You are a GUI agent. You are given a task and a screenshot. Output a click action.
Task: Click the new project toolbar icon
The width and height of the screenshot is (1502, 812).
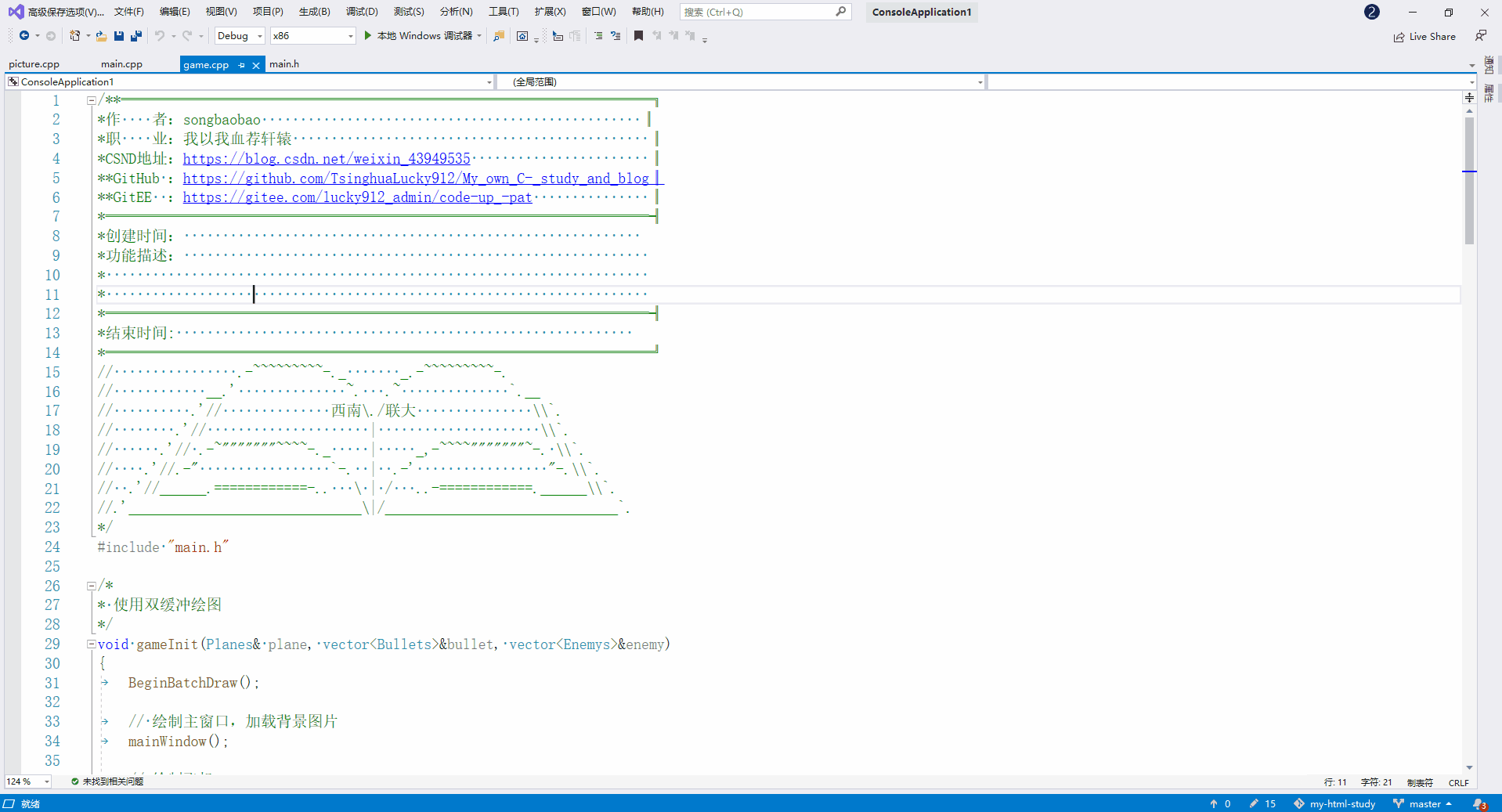[x=75, y=36]
